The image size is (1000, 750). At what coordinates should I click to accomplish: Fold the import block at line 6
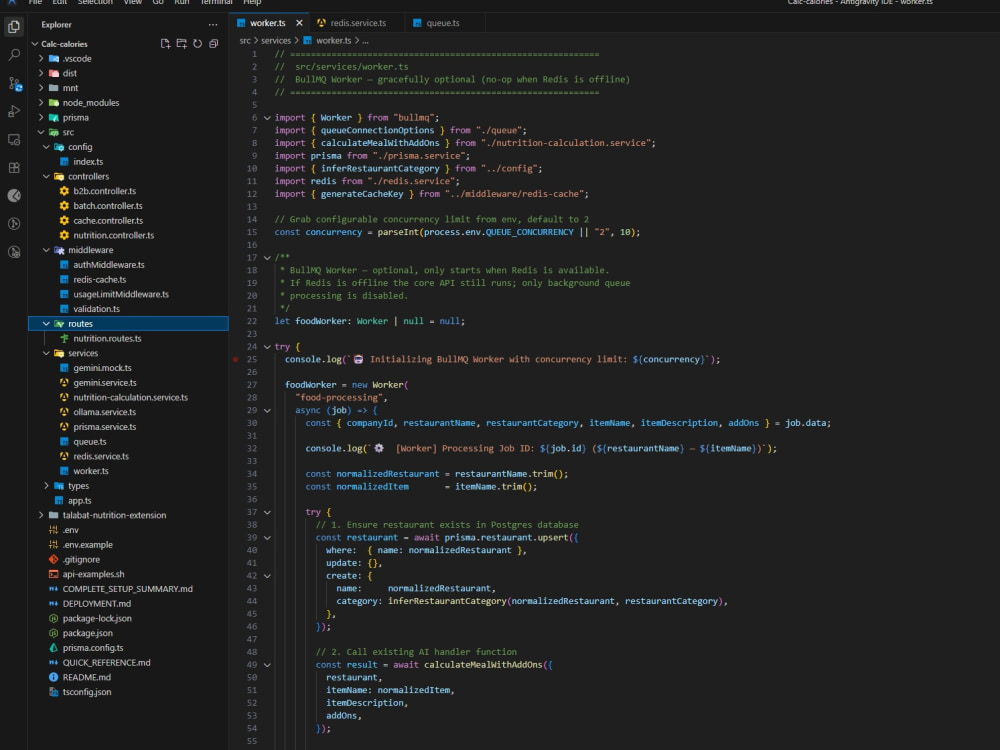pos(267,118)
